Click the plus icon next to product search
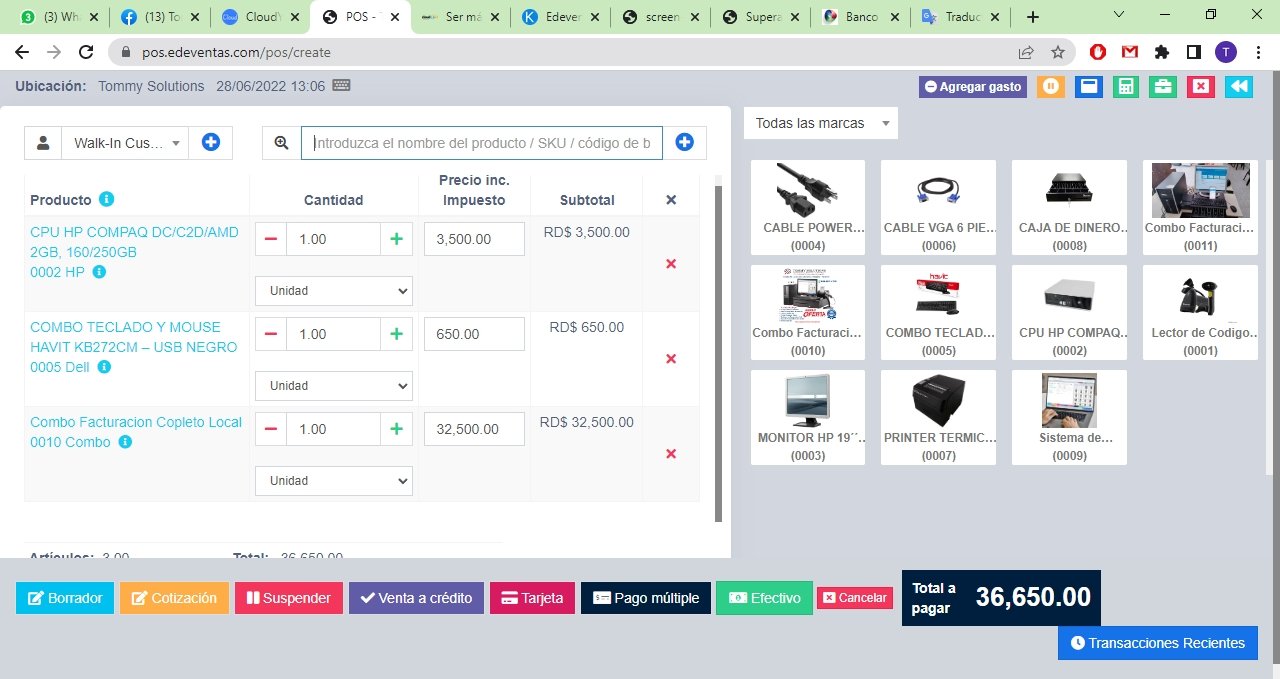The height and width of the screenshot is (679, 1280). click(x=685, y=143)
